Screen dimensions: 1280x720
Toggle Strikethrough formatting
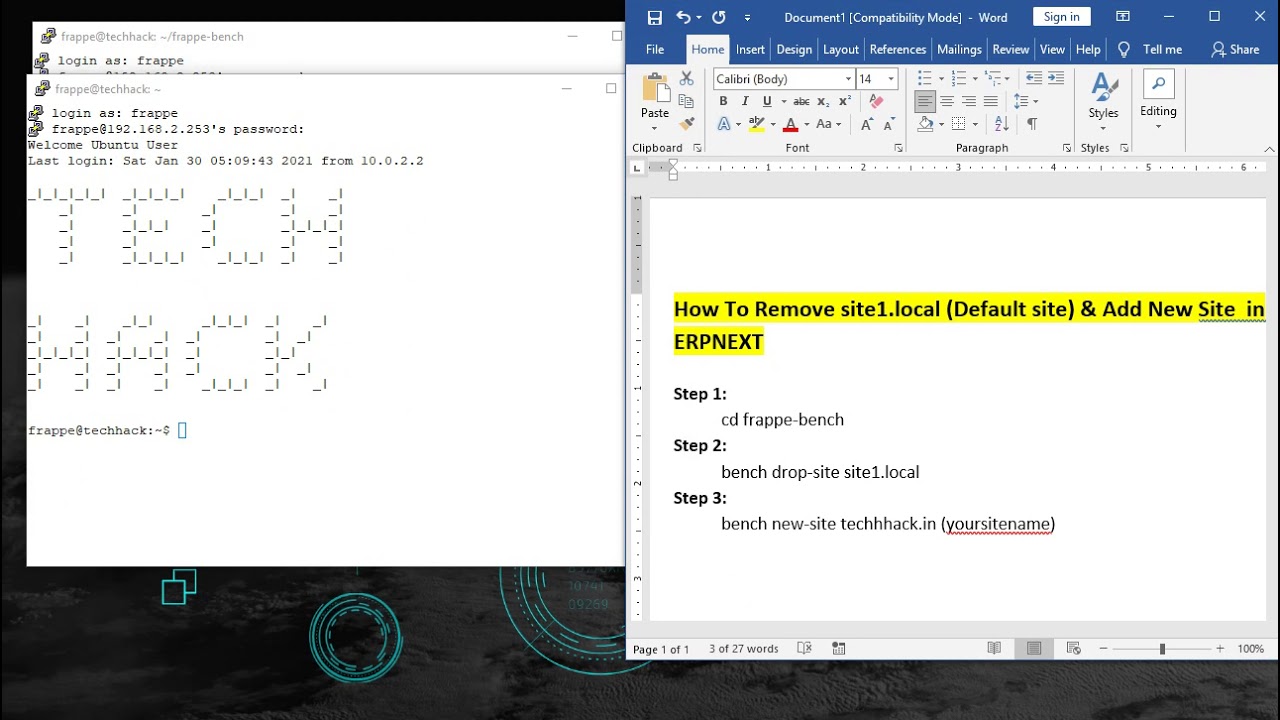click(801, 101)
